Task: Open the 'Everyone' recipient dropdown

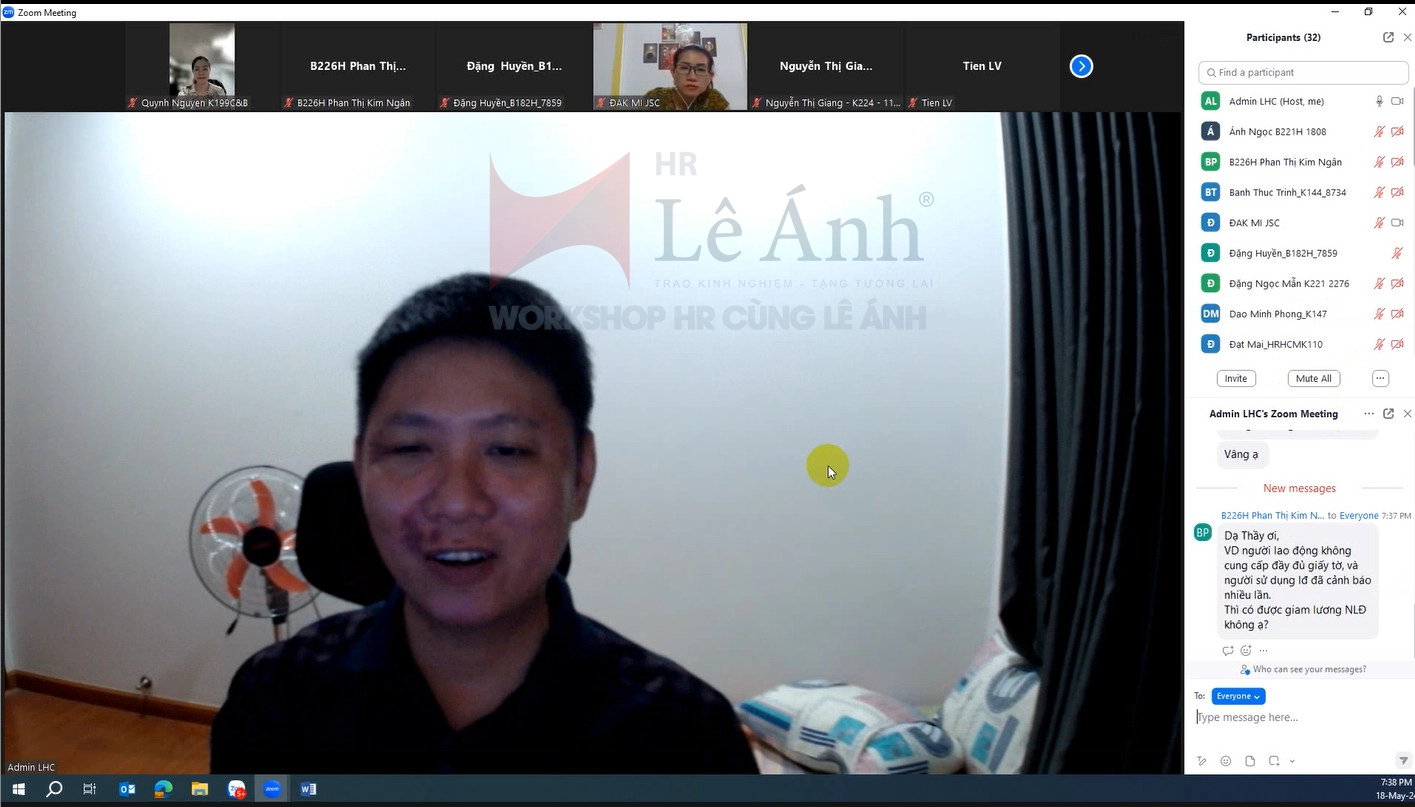Action: point(1238,696)
